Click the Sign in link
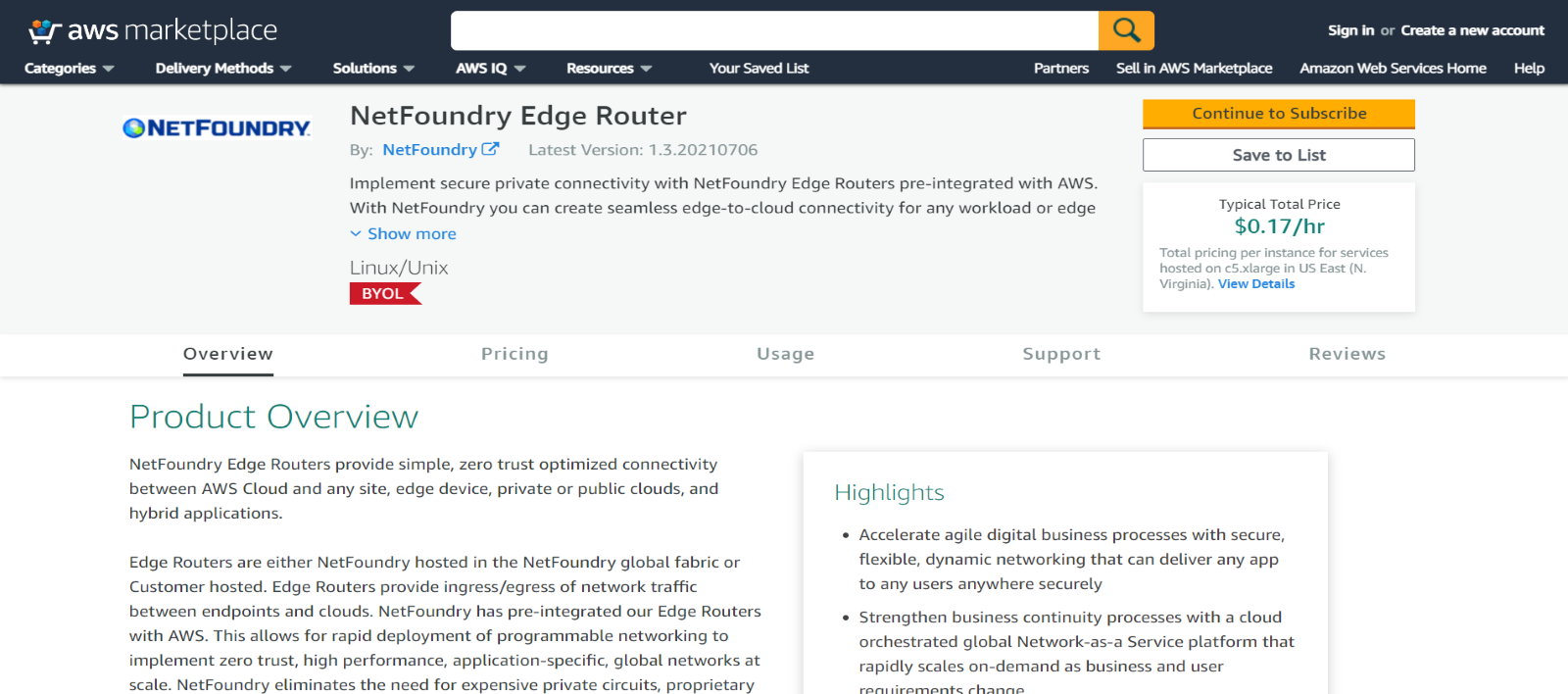Screen dimensions: 1568x694 1350,30
